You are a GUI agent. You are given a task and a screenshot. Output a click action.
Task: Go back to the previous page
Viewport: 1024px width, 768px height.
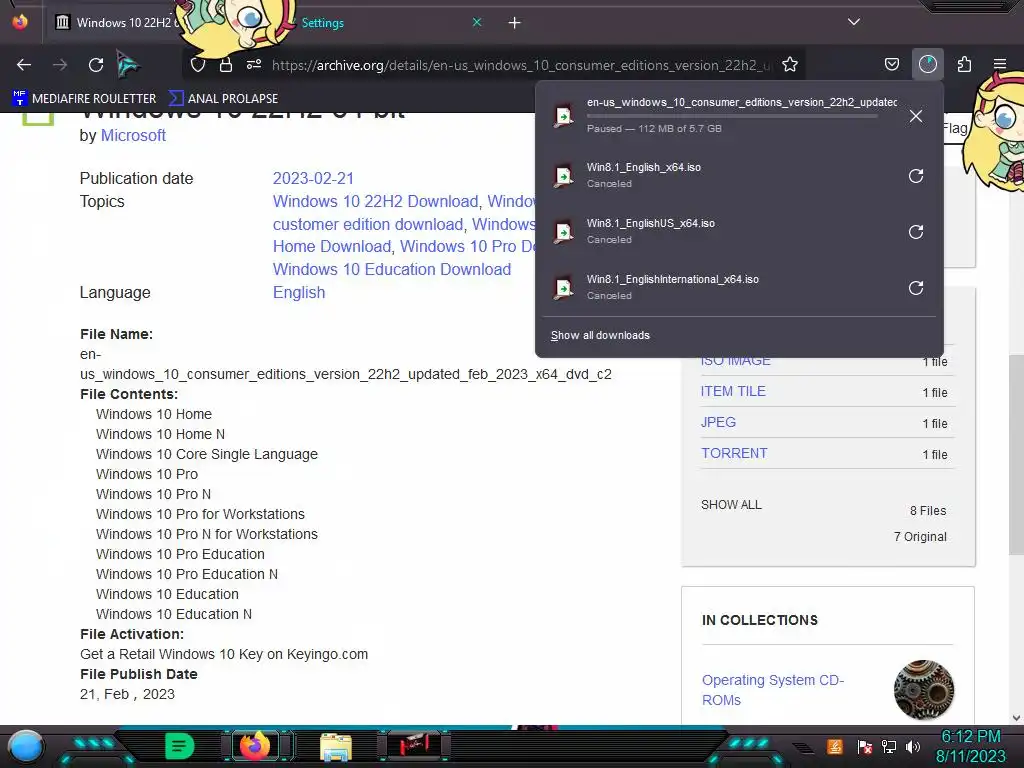pos(24,65)
